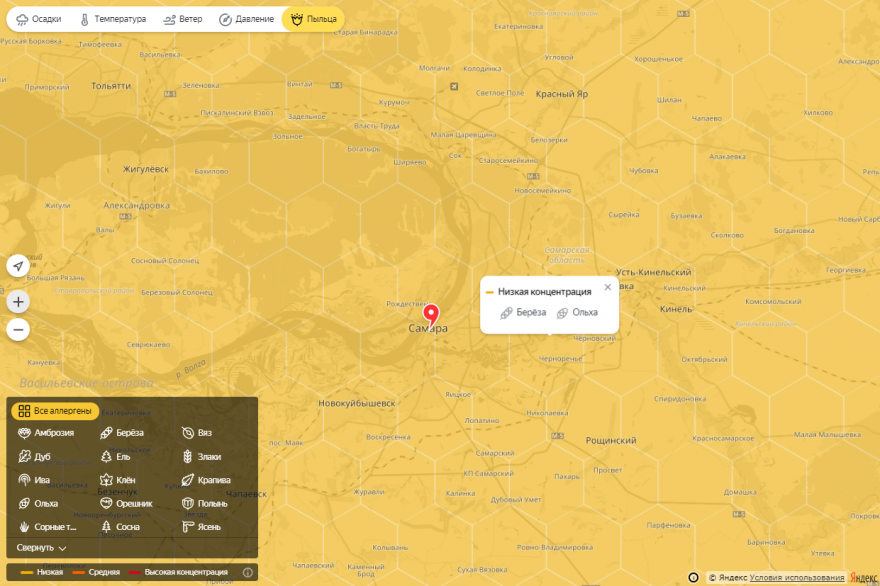Pick the Крапива allergen filter
This screenshot has height=586, width=880.
tap(206, 481)
